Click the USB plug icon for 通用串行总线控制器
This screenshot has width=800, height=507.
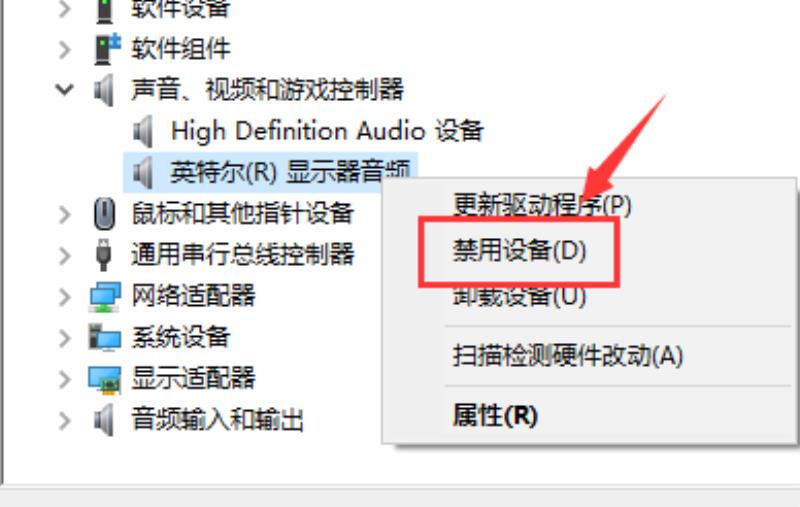(104, 255)
